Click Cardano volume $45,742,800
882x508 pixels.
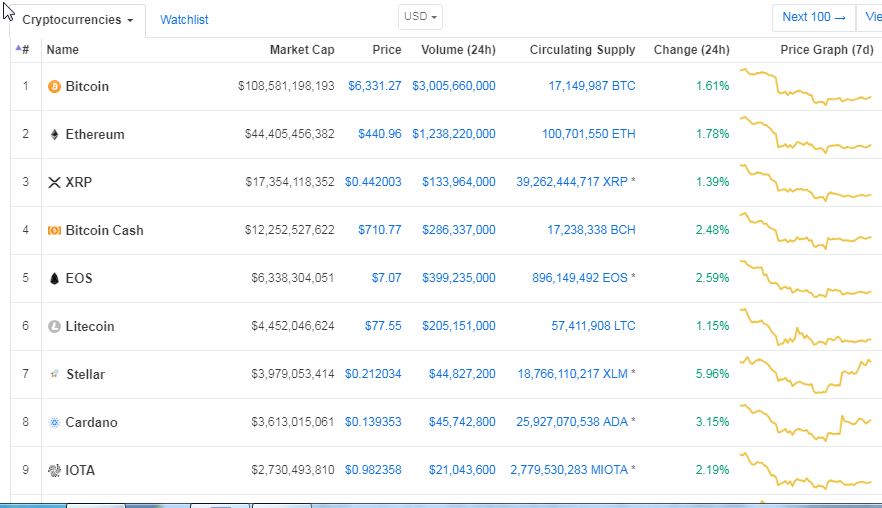(x=462, y=422)
